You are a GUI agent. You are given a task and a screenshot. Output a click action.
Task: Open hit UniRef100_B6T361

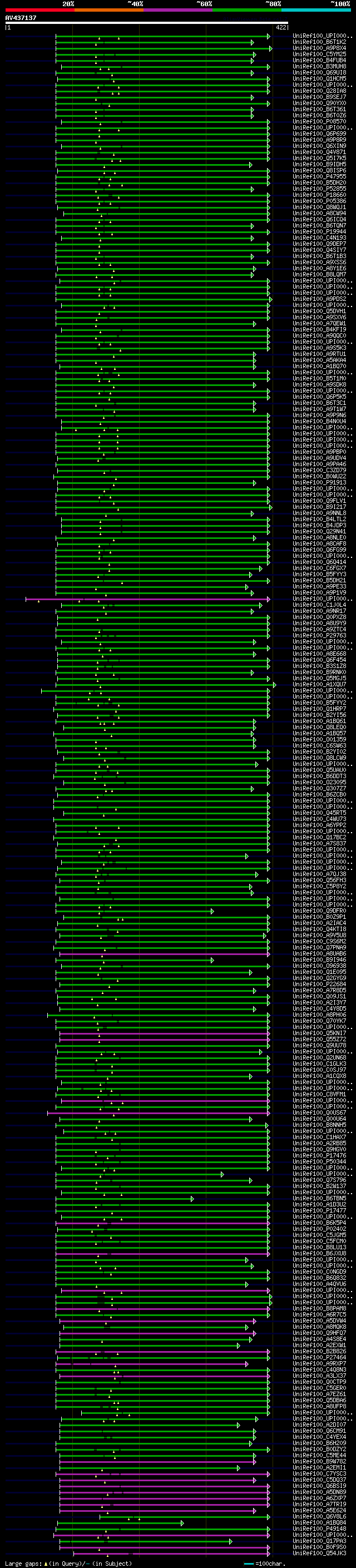tap(319, 110)
